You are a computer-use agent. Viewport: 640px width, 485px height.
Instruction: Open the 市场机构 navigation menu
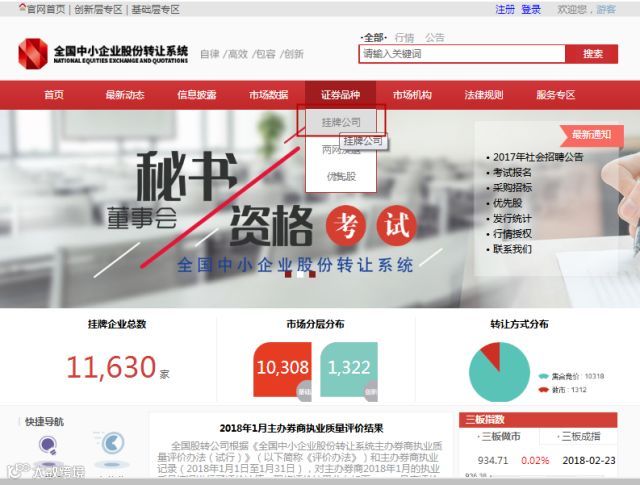(x=412, y=95)
